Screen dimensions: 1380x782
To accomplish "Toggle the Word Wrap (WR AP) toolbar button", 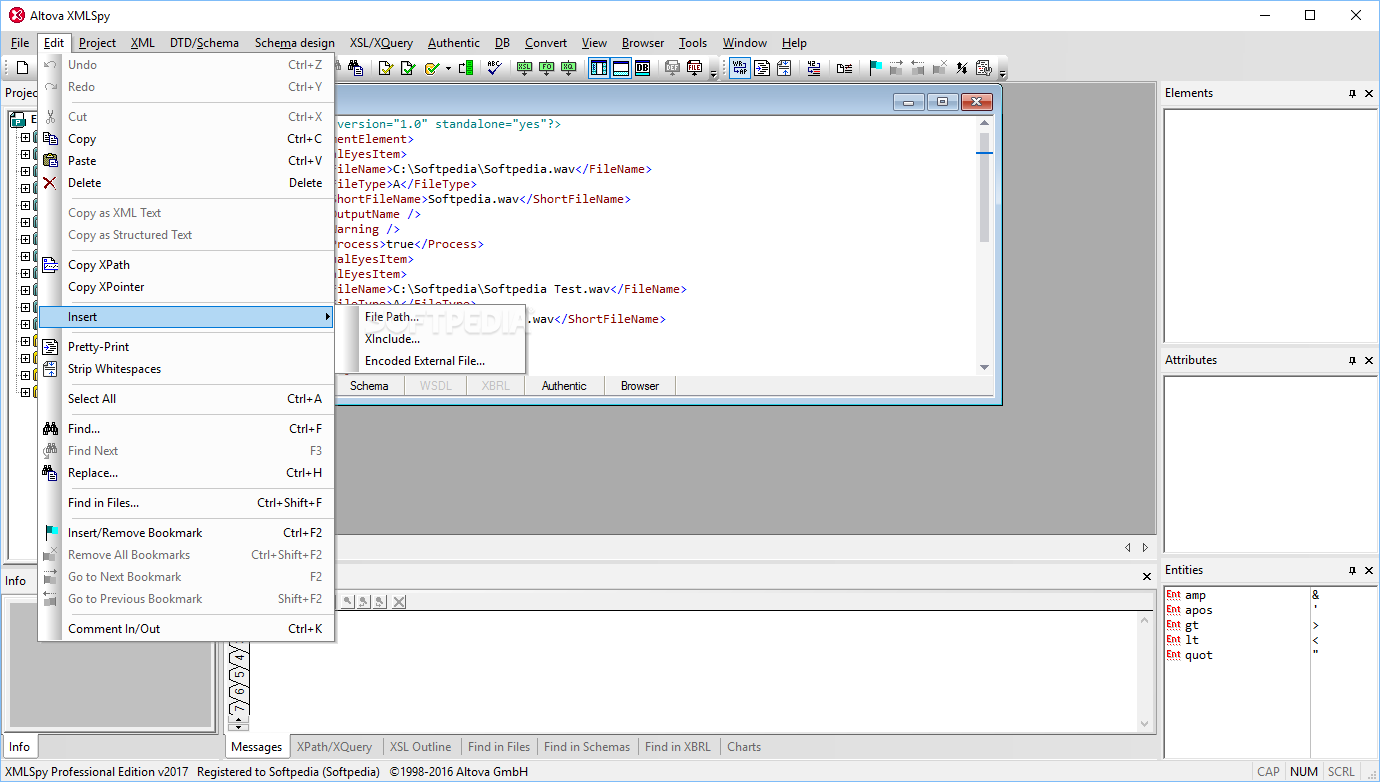I will [x=740, y=68].
